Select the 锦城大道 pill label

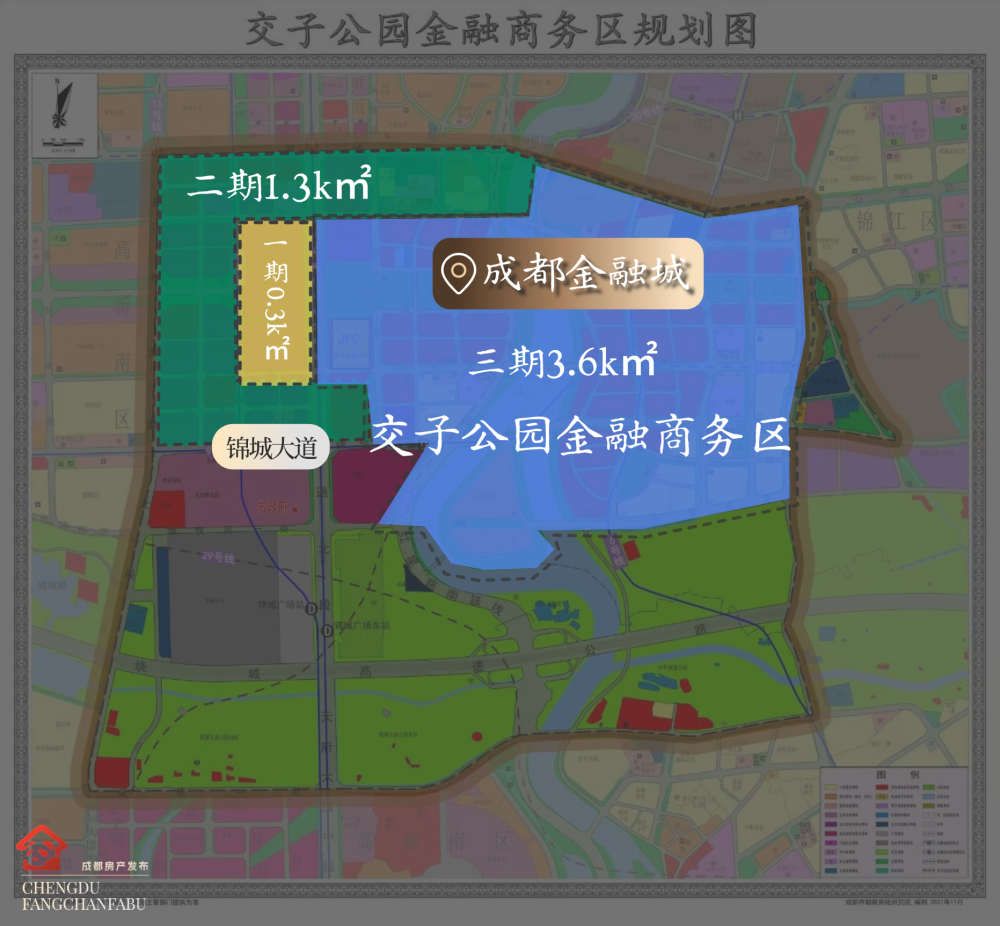click(x=271, y=447)
